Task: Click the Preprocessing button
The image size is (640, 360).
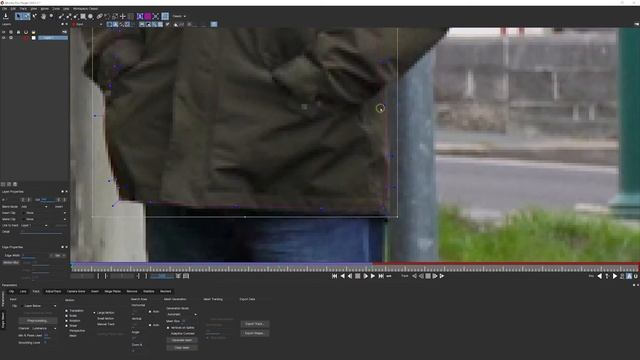Action: click(37, 321)
